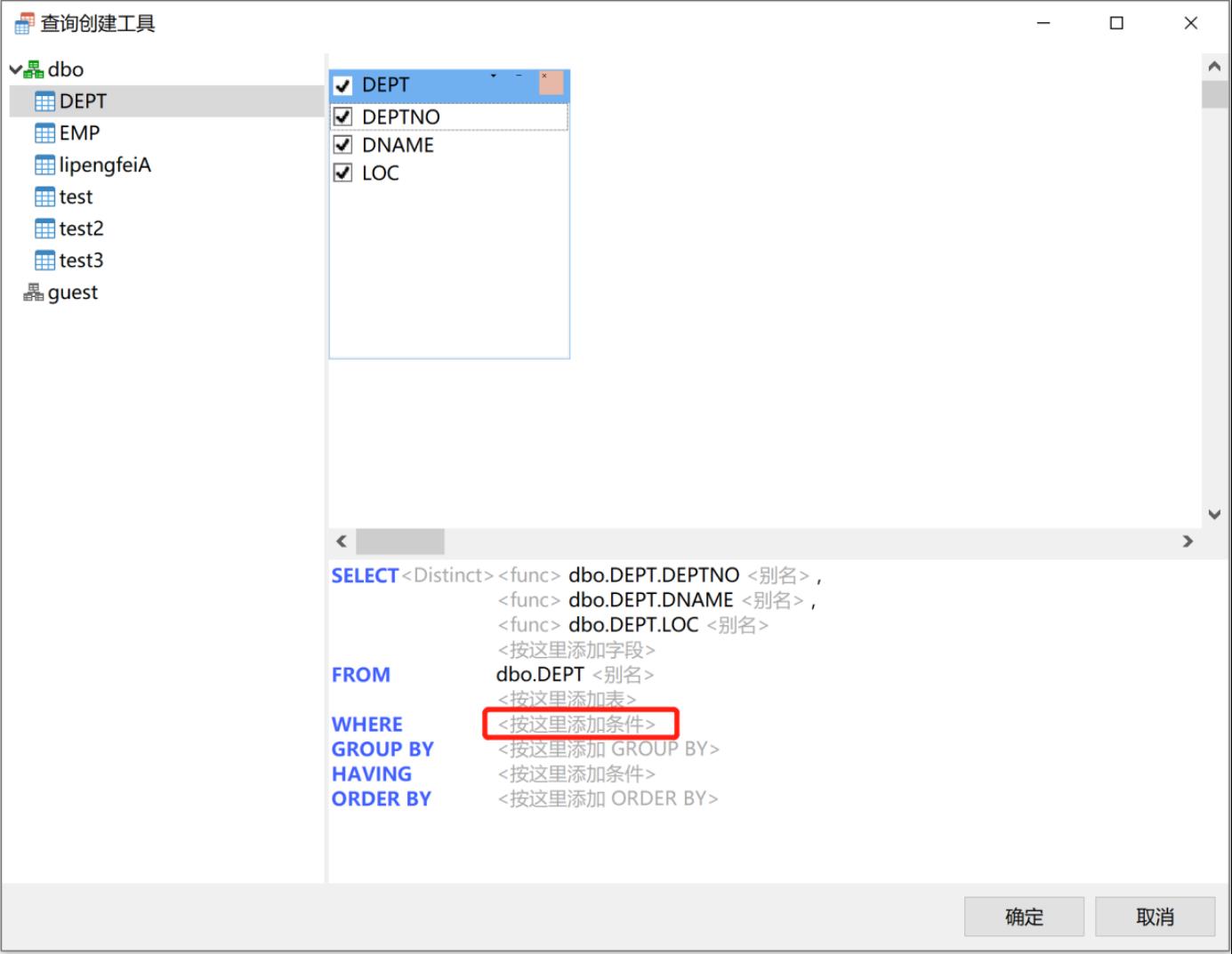This screenshot has height=954, width=1232.
Task: Click the test3 table icon
Action: [44, 261]
